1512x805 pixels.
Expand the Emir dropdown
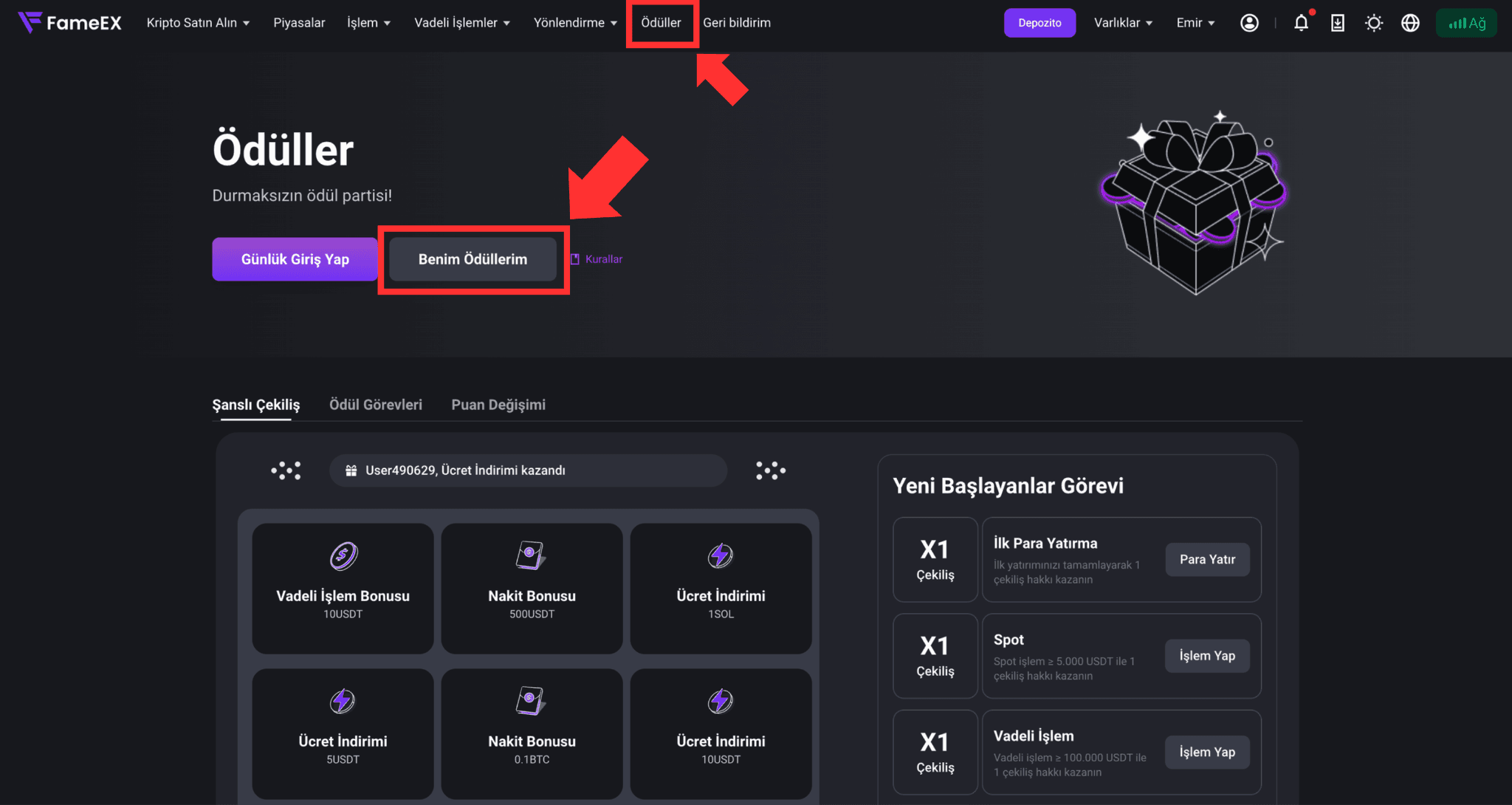coord(1195,23)
